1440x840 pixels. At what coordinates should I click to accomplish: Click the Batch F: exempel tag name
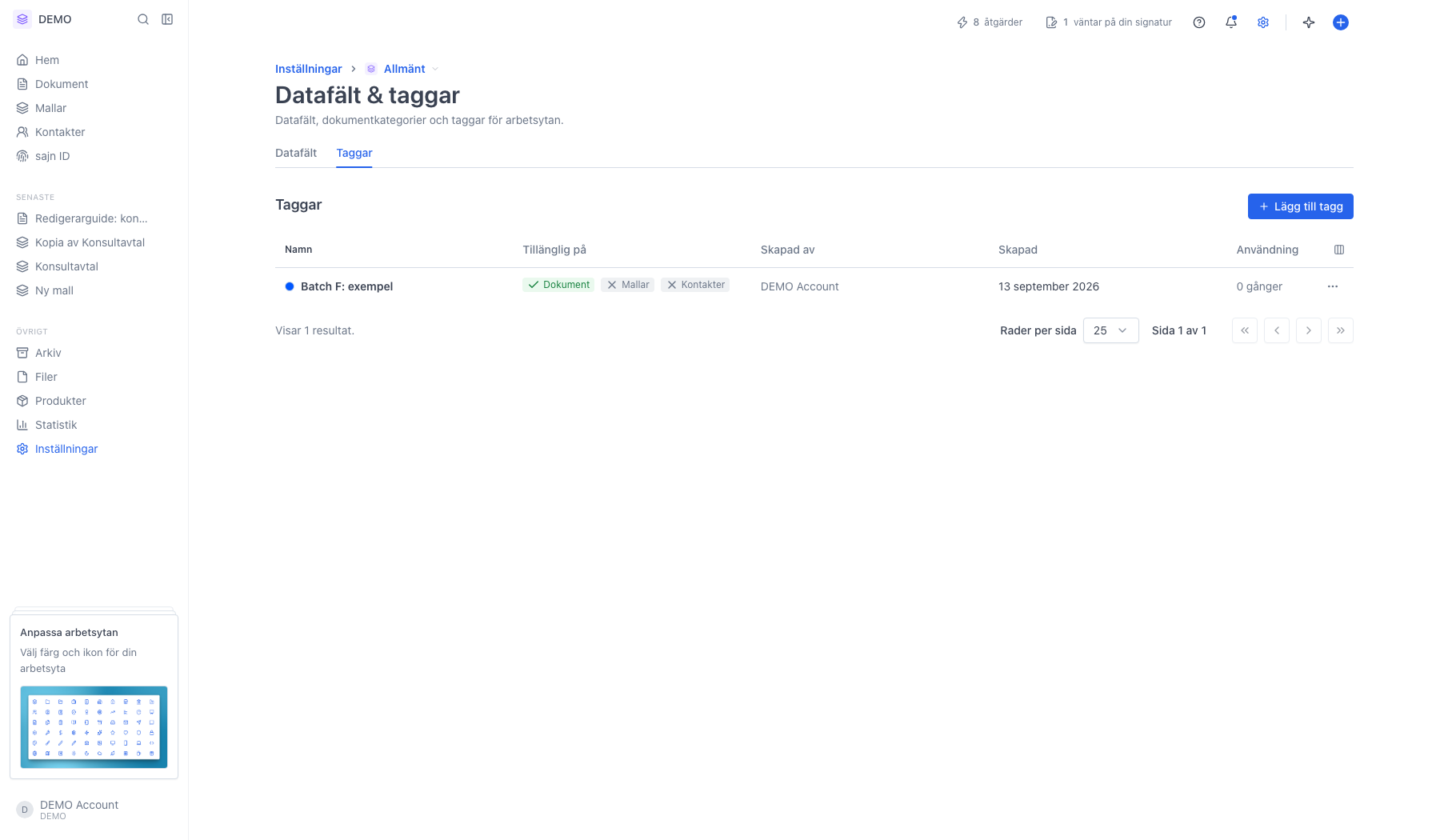click(346, 286)
